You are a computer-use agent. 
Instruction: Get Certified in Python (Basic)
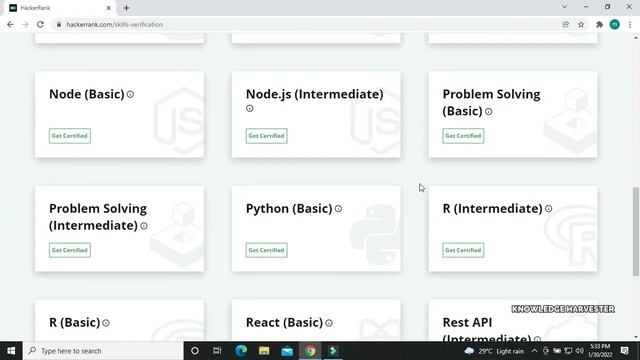(x=267, y=250)
